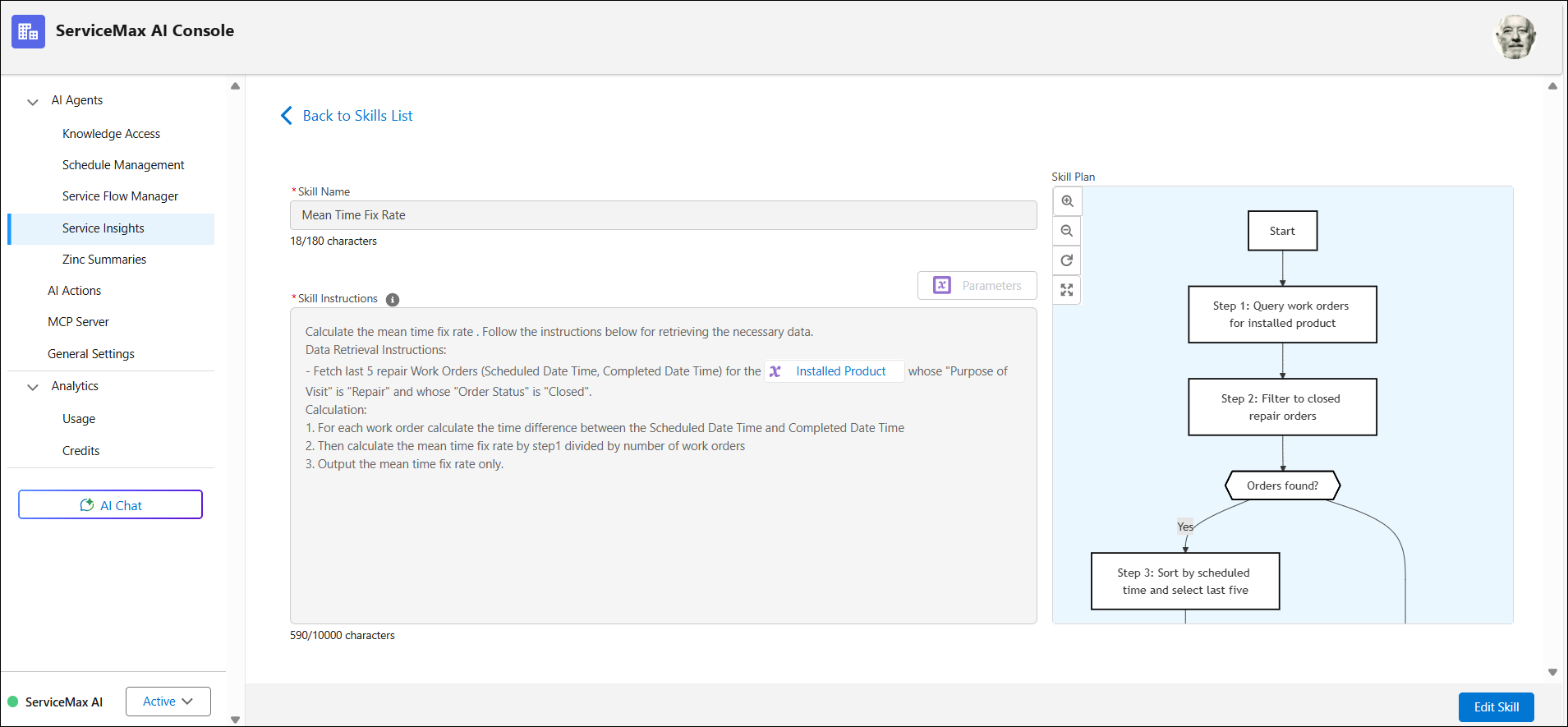Click main page scroll down arrow
Viewport: 1568px width, 727px height.
(1552, 672)
